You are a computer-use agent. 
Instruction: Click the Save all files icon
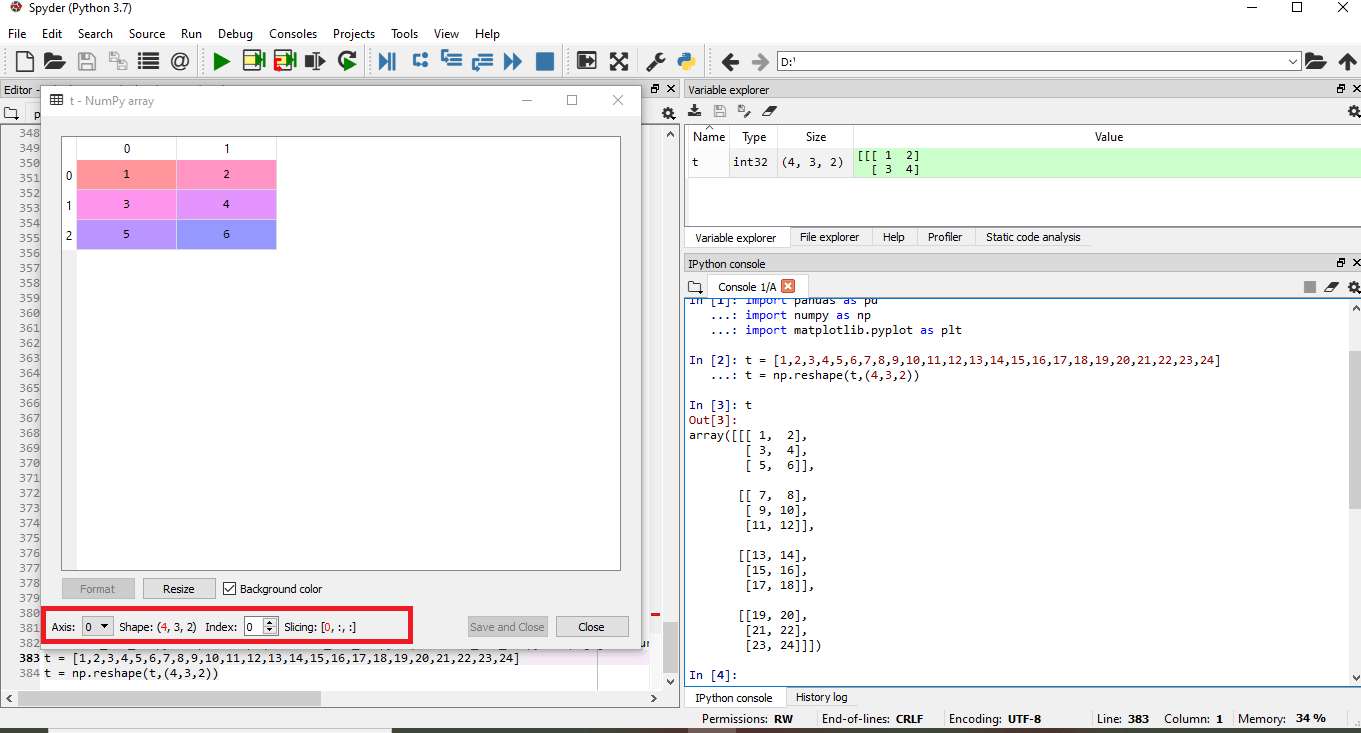click(x=118, y=62)
